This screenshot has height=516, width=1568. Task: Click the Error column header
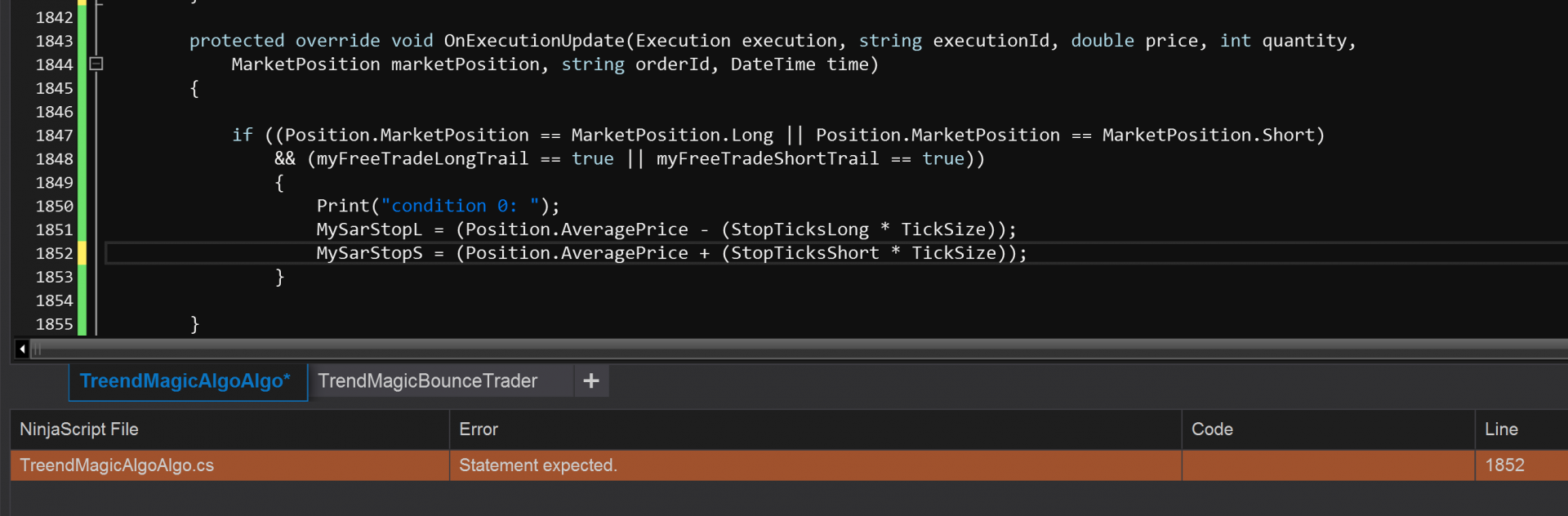pyautogui.click(x=814, y=429)
